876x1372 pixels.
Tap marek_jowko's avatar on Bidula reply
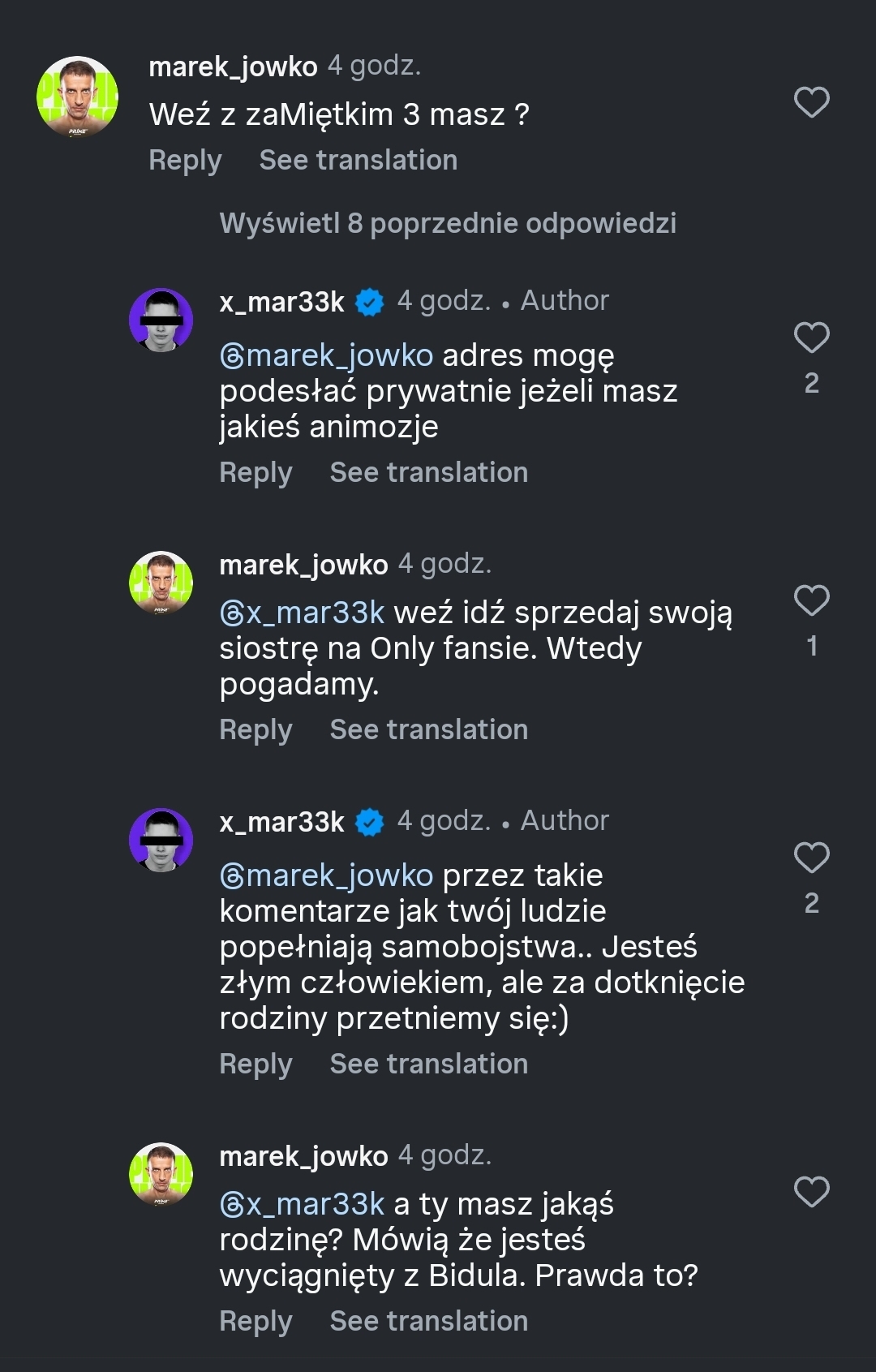(x=161, y=1174)
